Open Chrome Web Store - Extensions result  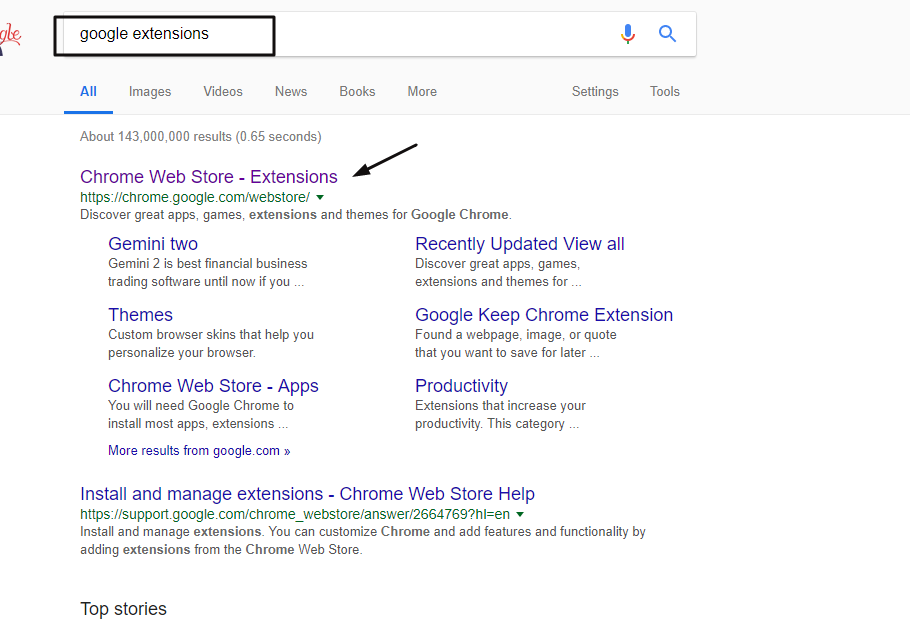208,176
